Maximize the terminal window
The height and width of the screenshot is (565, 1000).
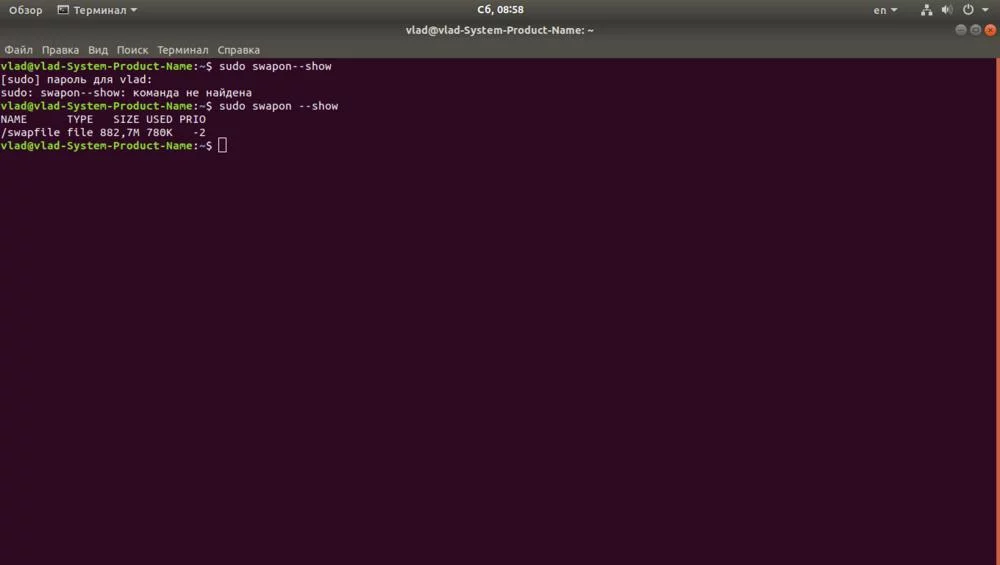[975, 30]
